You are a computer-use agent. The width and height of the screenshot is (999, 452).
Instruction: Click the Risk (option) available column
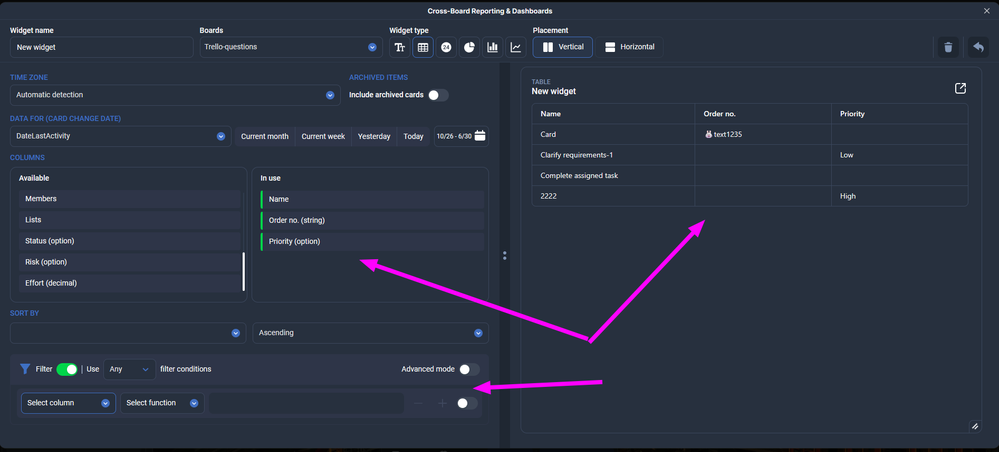point(130,262)
